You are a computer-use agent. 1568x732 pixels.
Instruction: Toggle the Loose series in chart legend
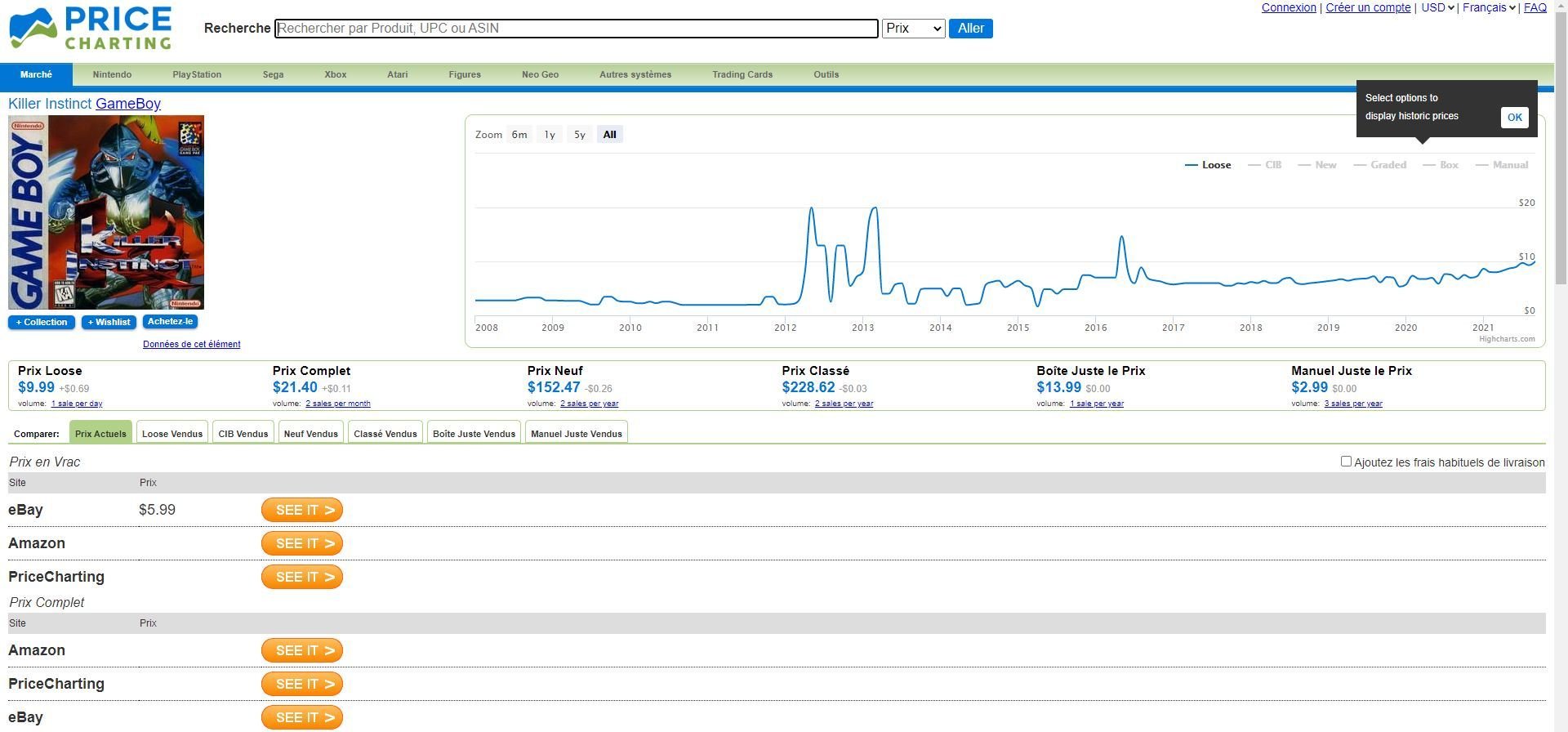1208,165
